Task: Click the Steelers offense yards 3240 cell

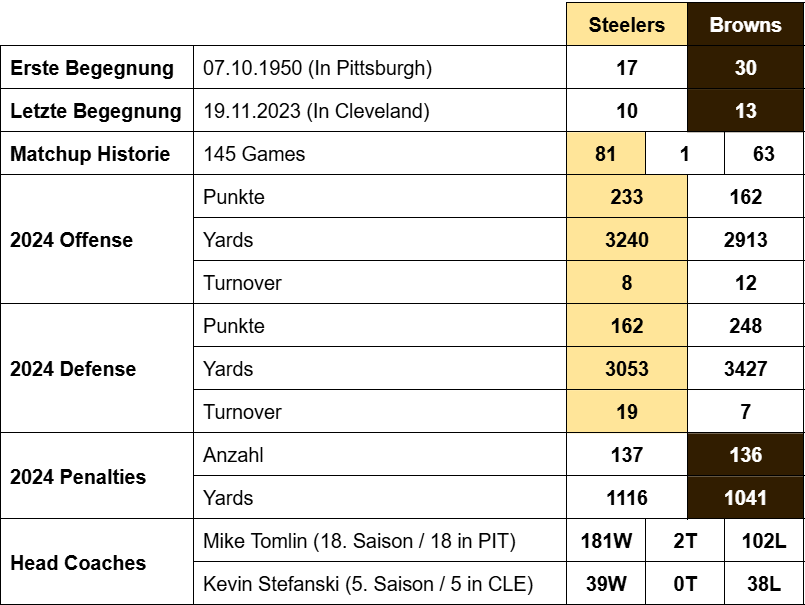Action: [627, 240]
